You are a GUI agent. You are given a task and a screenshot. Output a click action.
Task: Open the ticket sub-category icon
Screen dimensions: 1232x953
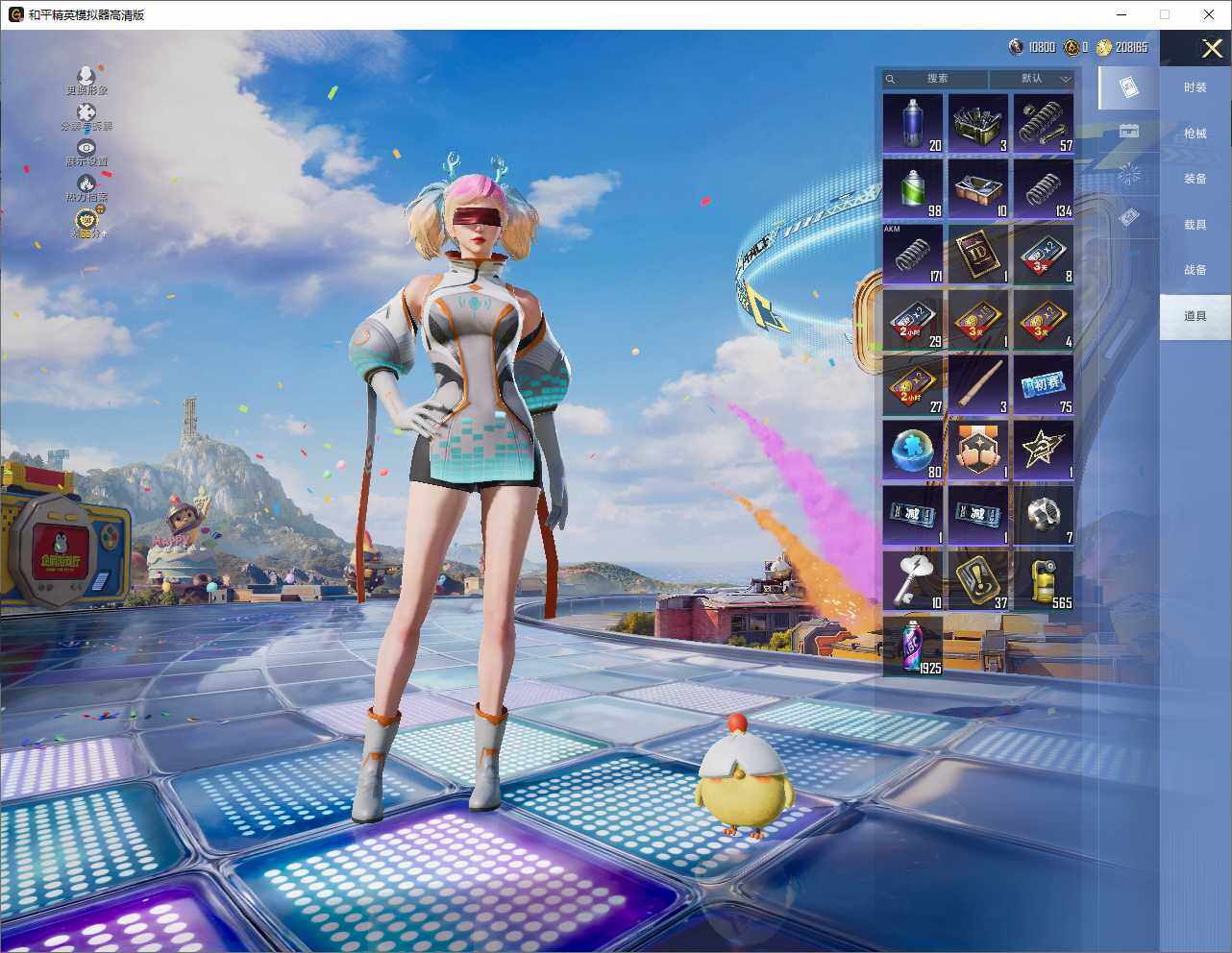(x=1128, y=218)
